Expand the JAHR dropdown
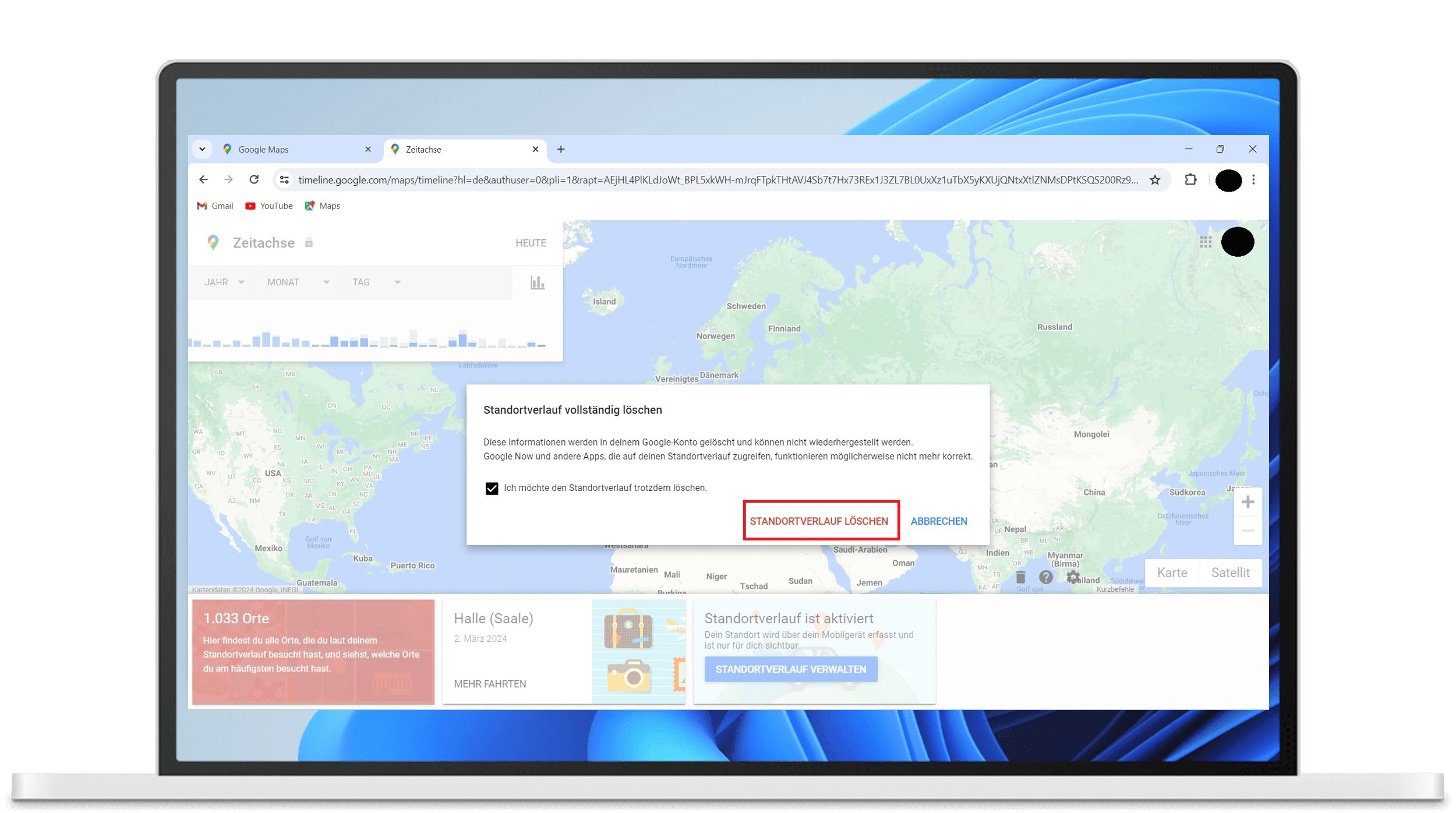 [224, 282]
